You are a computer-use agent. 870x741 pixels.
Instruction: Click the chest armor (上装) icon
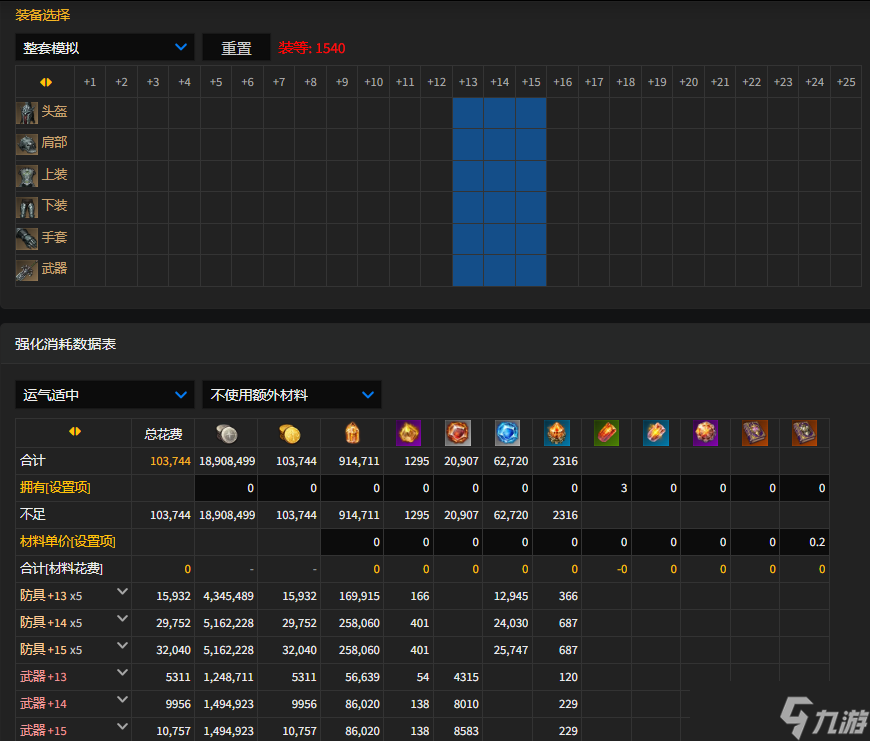point(27,176)
